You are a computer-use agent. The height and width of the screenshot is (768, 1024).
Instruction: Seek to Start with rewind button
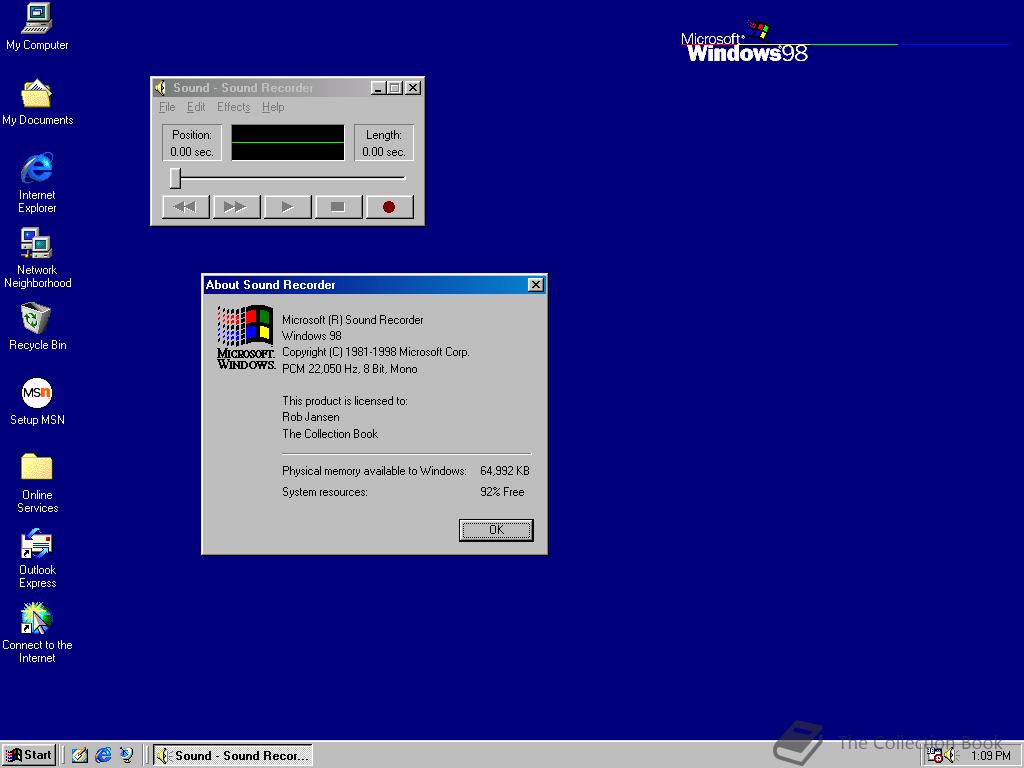point(185,207)
